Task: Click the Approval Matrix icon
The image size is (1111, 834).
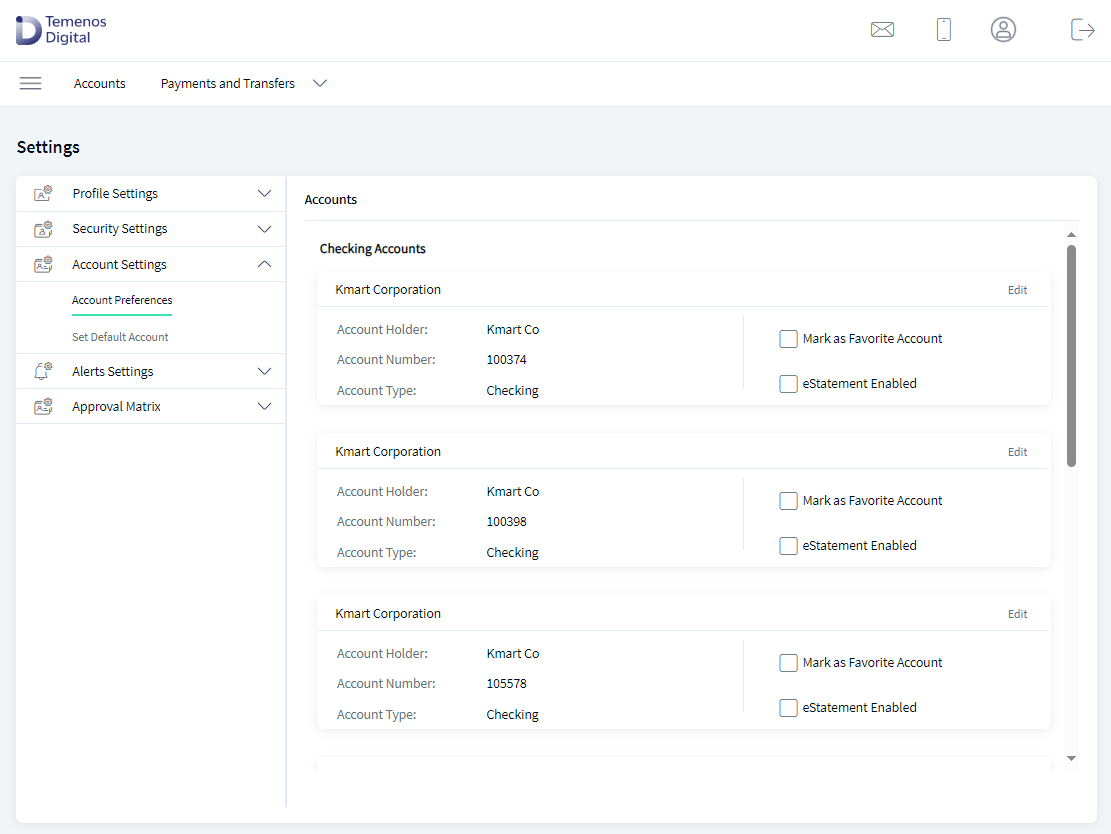Action: click(43, 406)
